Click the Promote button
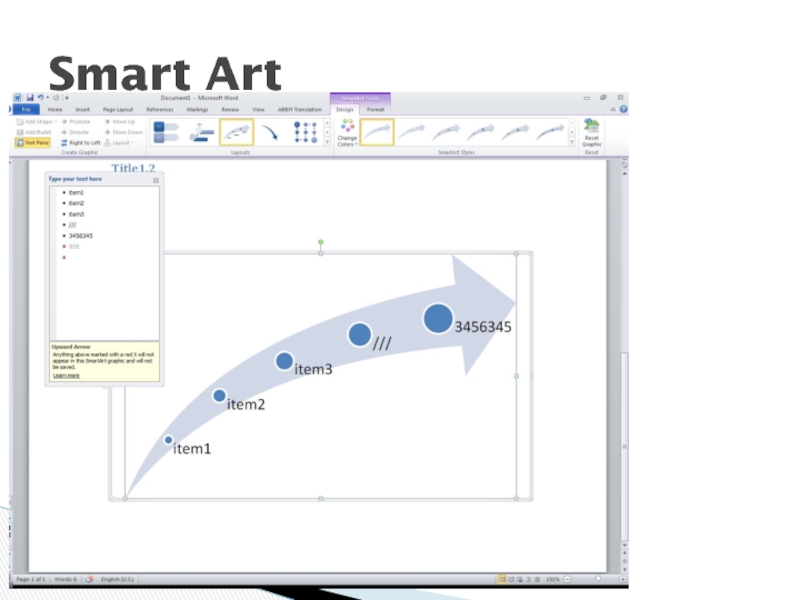 point(76,121)
